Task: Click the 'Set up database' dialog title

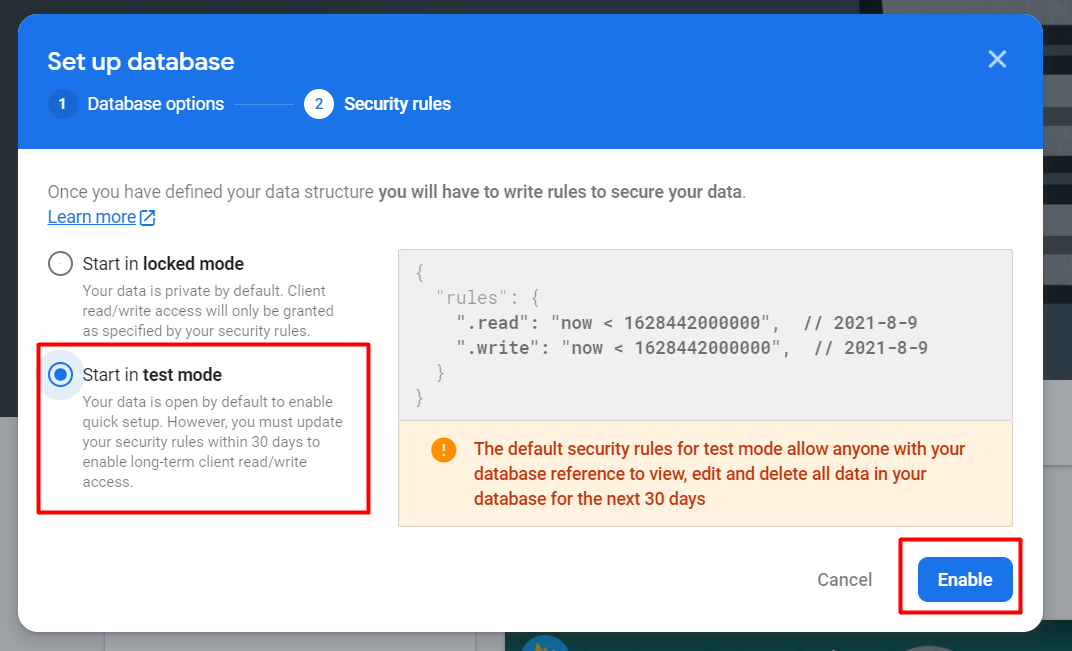Action: [141, 62]
